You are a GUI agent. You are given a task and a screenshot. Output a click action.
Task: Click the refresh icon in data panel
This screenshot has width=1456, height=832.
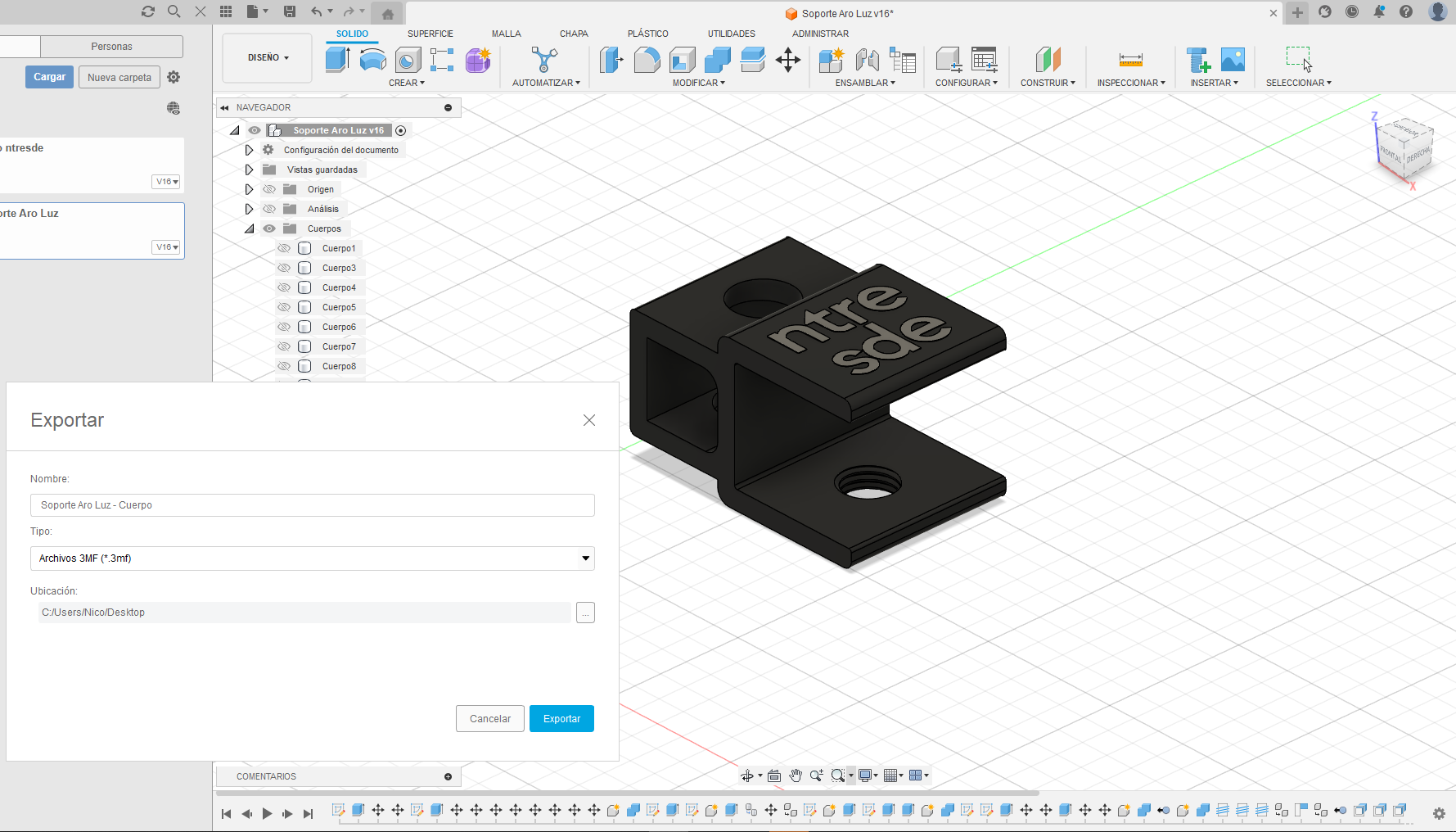tap(147, 11)
